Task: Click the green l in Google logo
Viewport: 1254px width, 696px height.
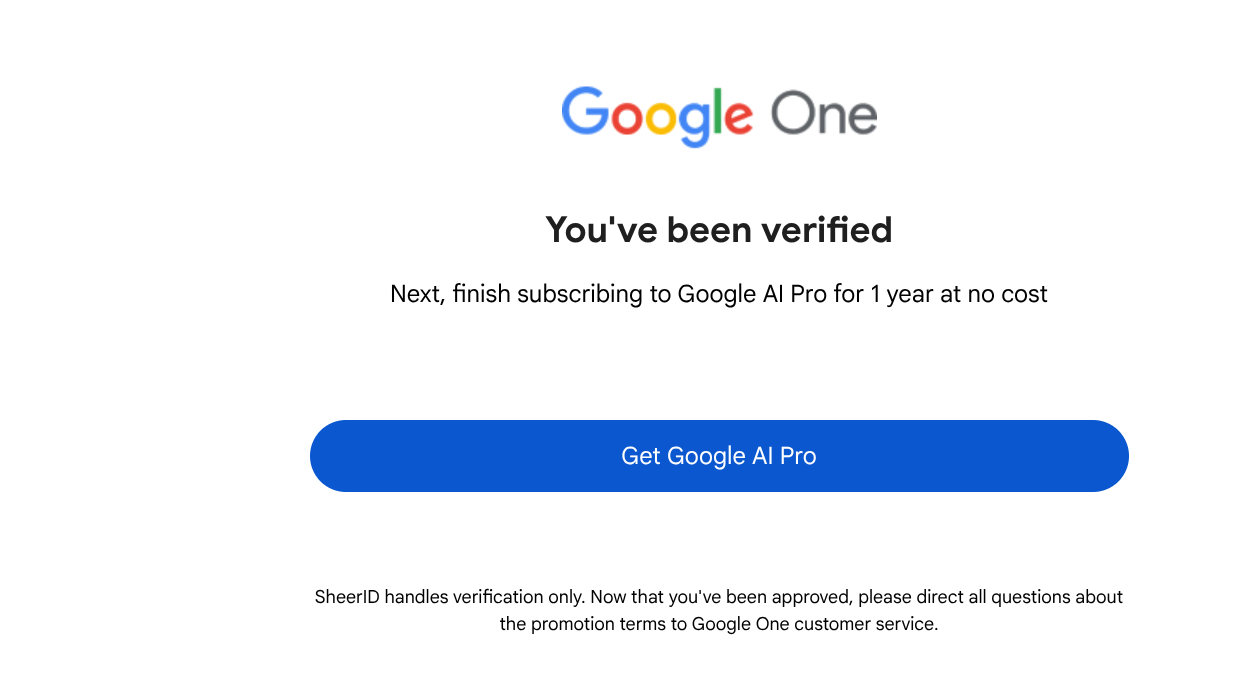Action: coord(719,112)
